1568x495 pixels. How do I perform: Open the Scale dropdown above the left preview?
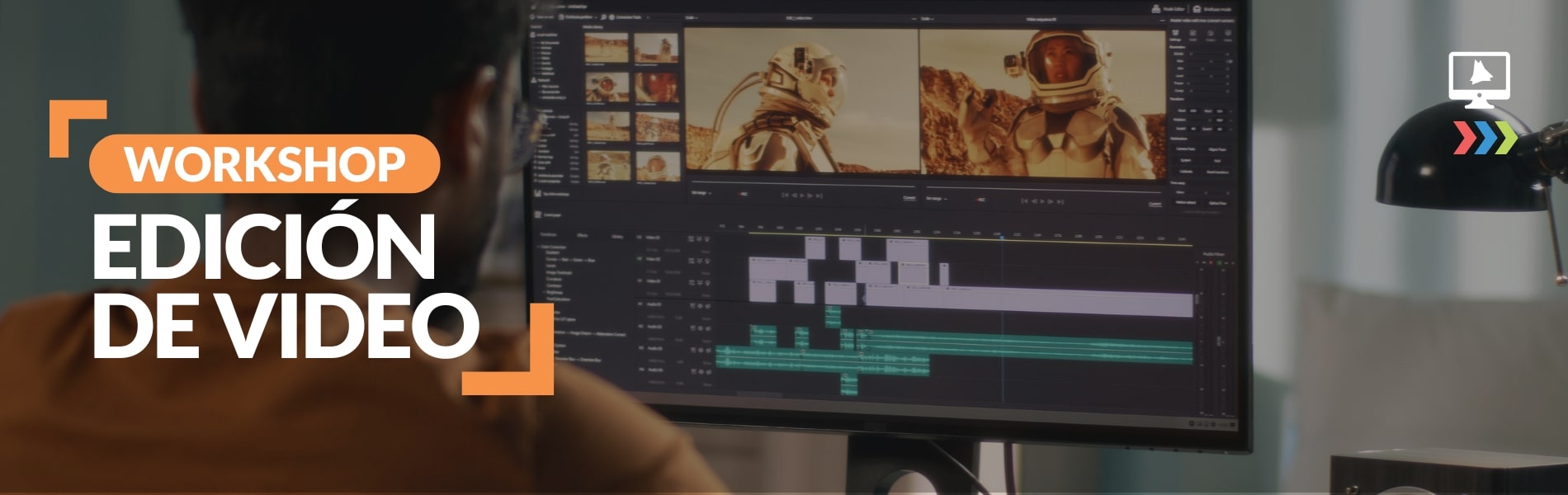tap(691, 17)
